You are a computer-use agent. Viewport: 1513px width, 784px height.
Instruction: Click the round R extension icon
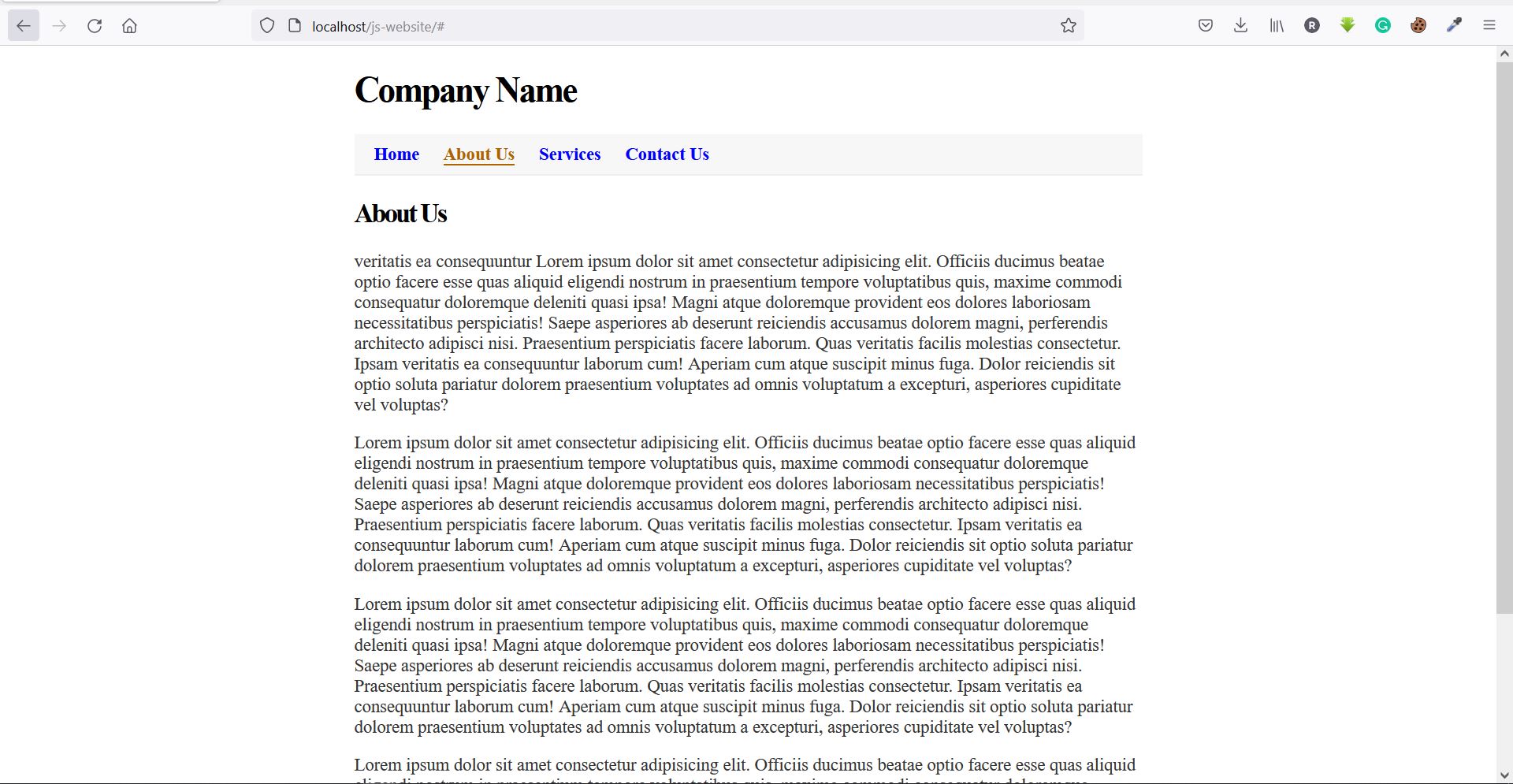(x=1312, y=26)
